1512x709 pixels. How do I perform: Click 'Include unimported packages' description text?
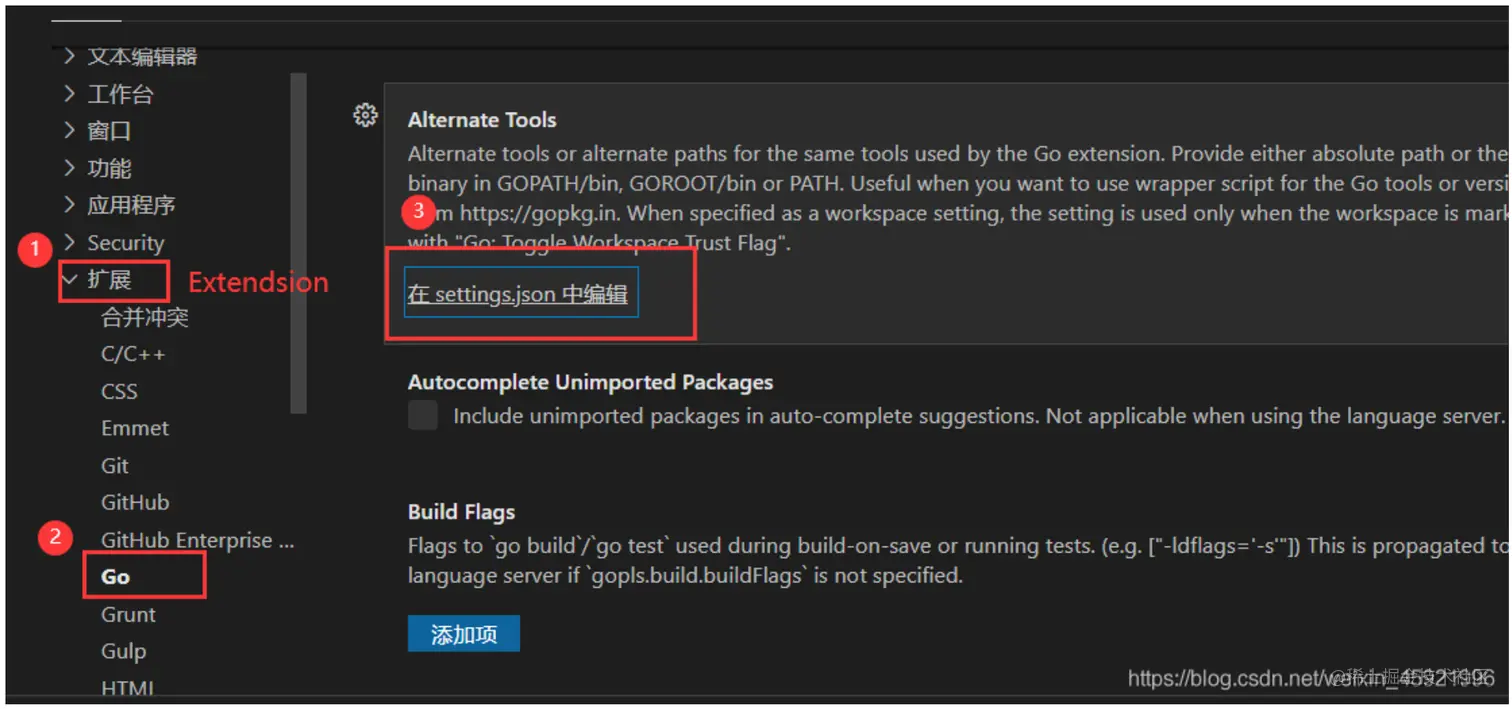click(x=979, y=416)
